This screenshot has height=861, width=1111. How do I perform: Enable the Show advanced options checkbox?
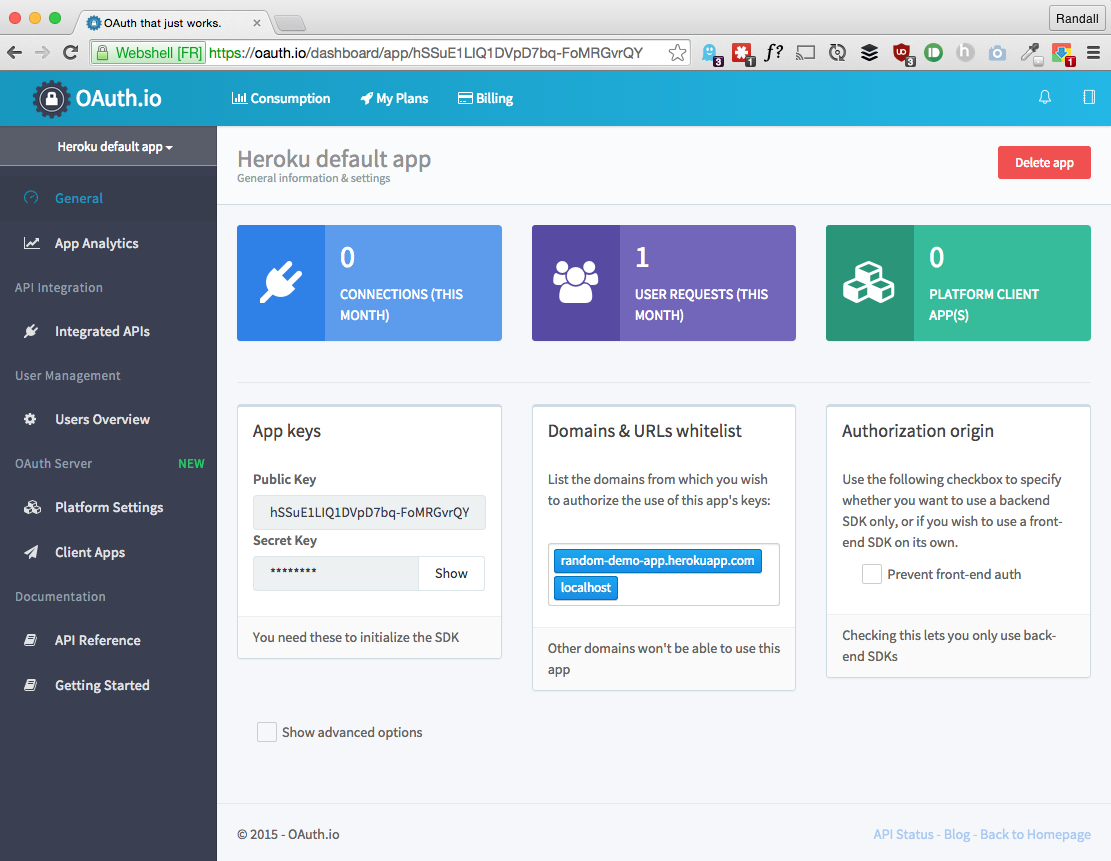[x=266, y=732]
